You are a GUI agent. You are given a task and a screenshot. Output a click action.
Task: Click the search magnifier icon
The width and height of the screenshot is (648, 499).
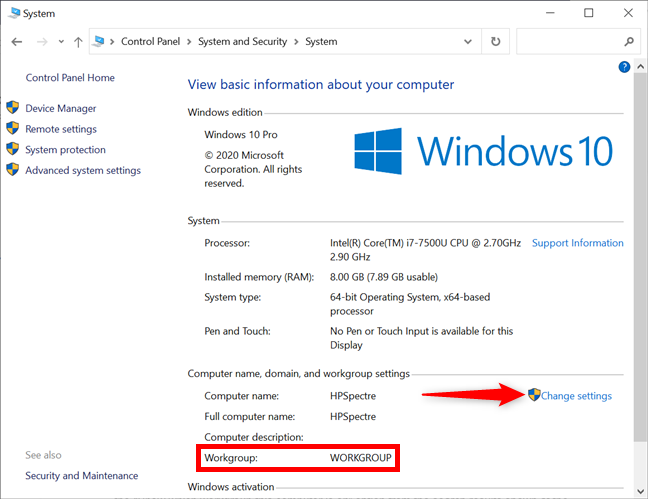[629, 41]
